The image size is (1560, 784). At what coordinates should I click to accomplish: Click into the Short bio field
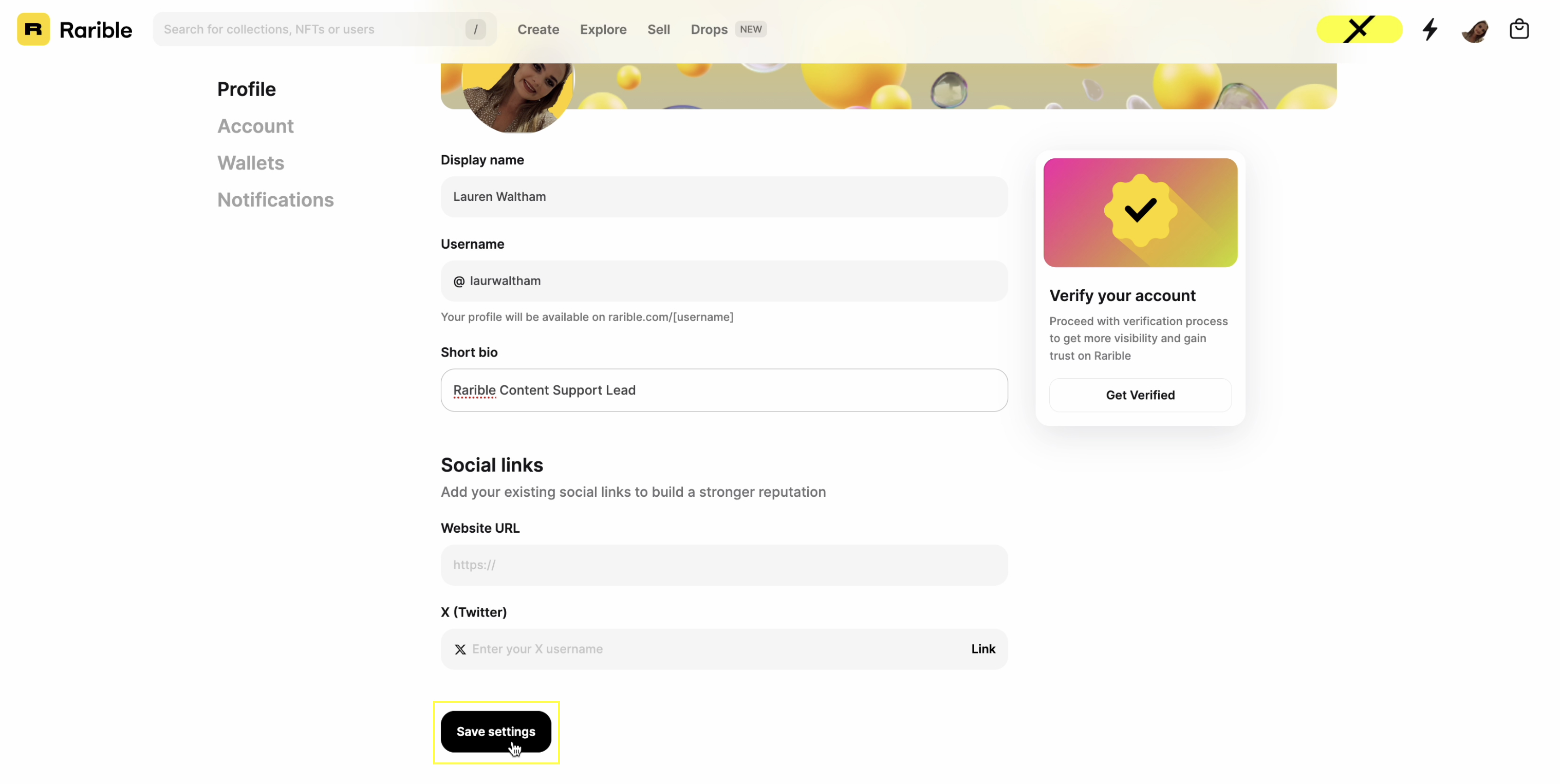tap(723, 390)
